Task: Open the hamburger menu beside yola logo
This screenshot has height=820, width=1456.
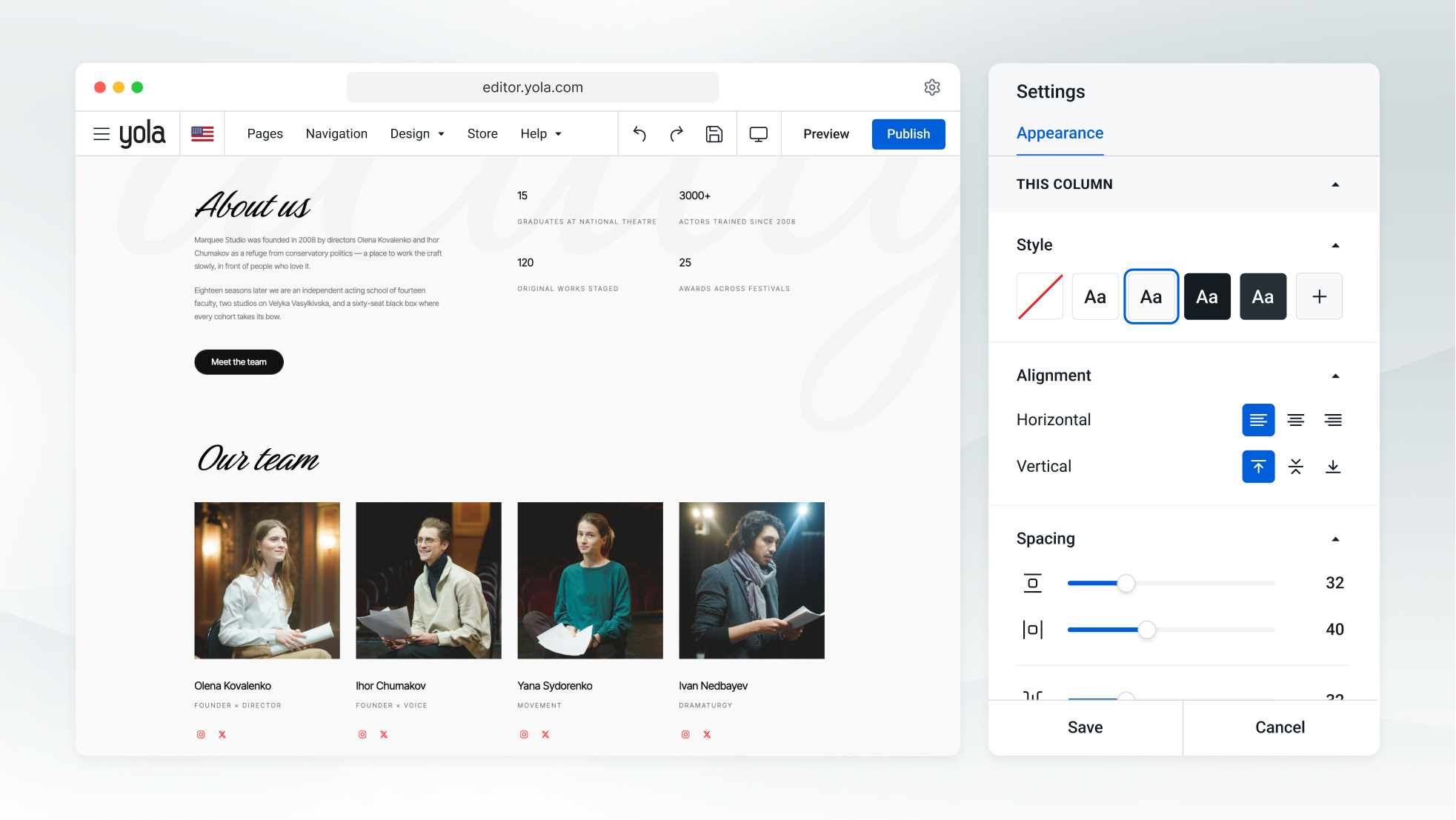Action: 102,134
